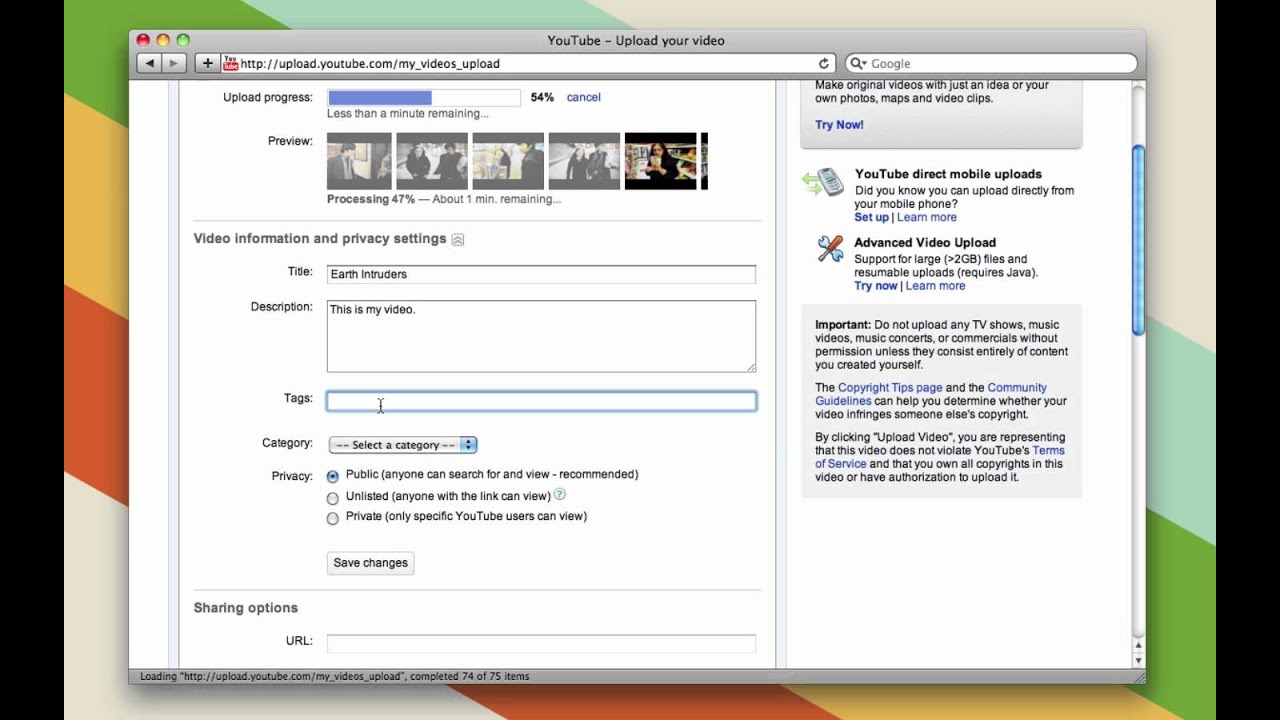
Task: Click the window title 'YouTube – Upload your video'
Action: point(636,41)
